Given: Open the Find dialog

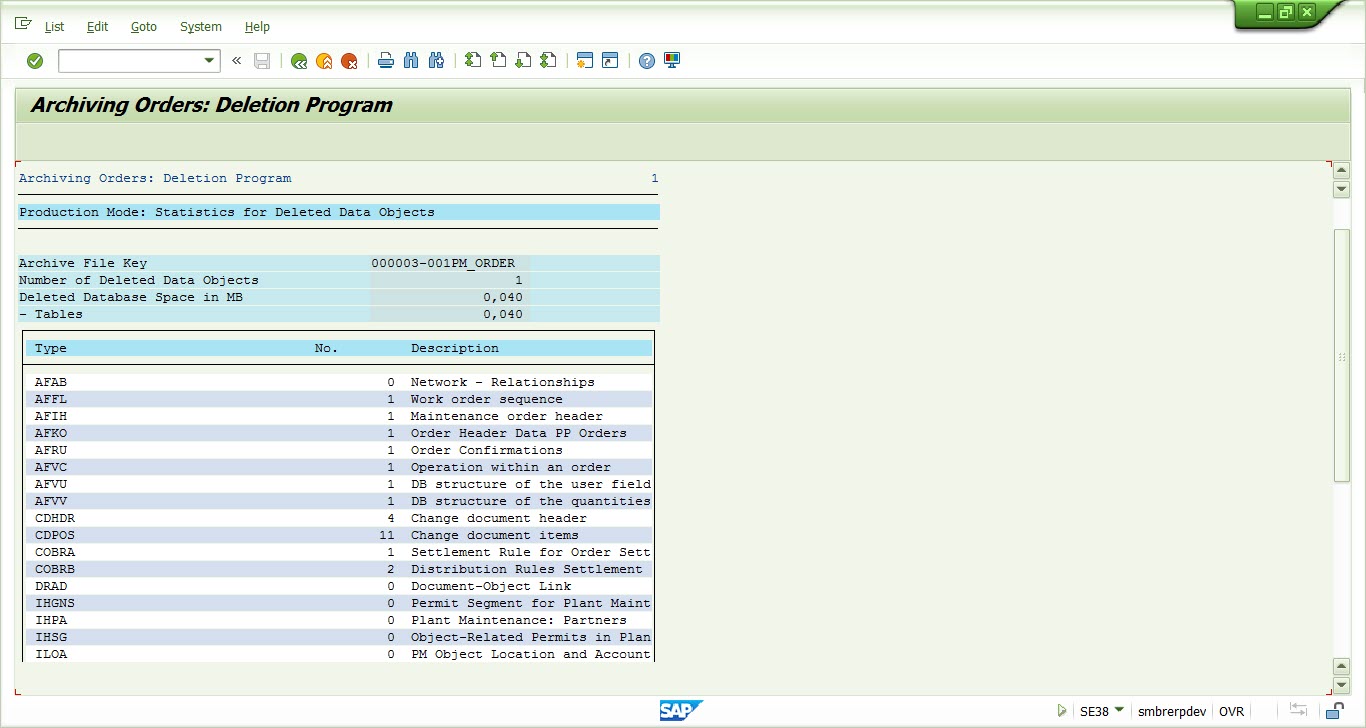Looking at the screenshot, I should [x=411, y=60].
